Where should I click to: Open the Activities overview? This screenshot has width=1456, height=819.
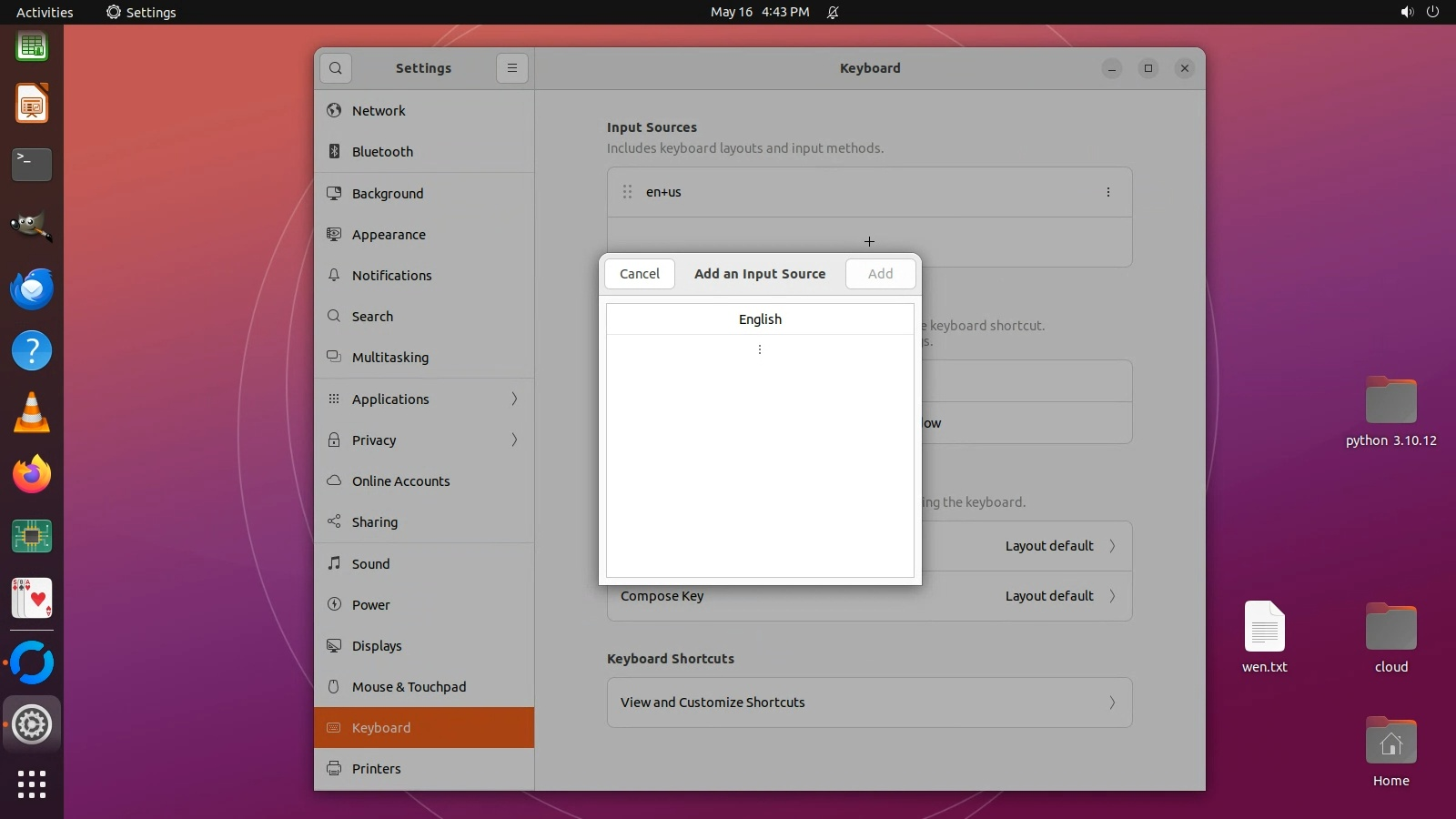[x=45, y=12]
